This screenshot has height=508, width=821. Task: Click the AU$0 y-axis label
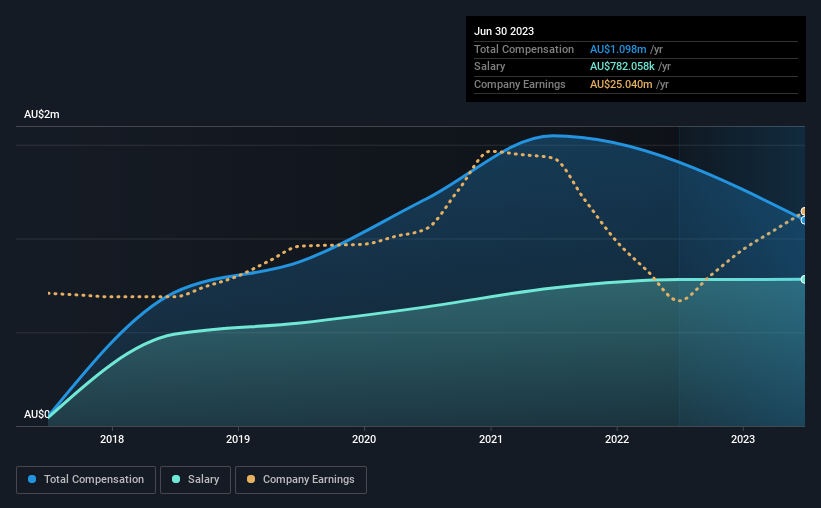(37, 414)
